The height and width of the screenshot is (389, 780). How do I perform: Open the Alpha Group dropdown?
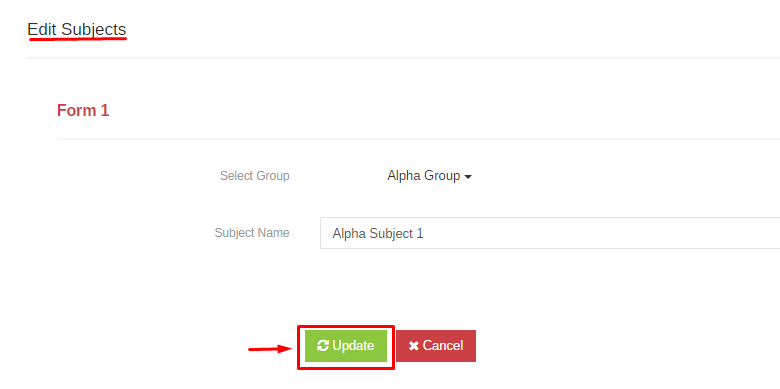429,176
